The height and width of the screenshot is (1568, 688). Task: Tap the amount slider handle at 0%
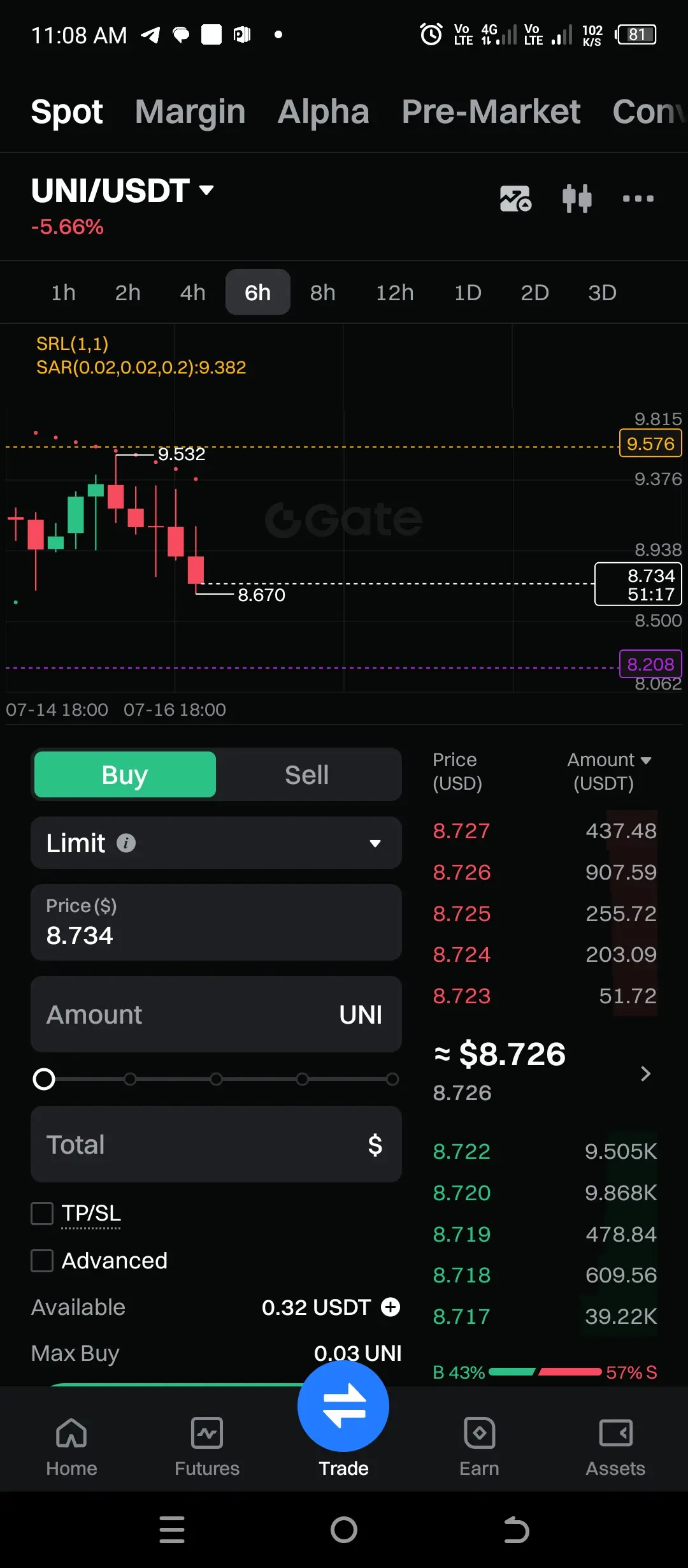tap(44, 1079)
